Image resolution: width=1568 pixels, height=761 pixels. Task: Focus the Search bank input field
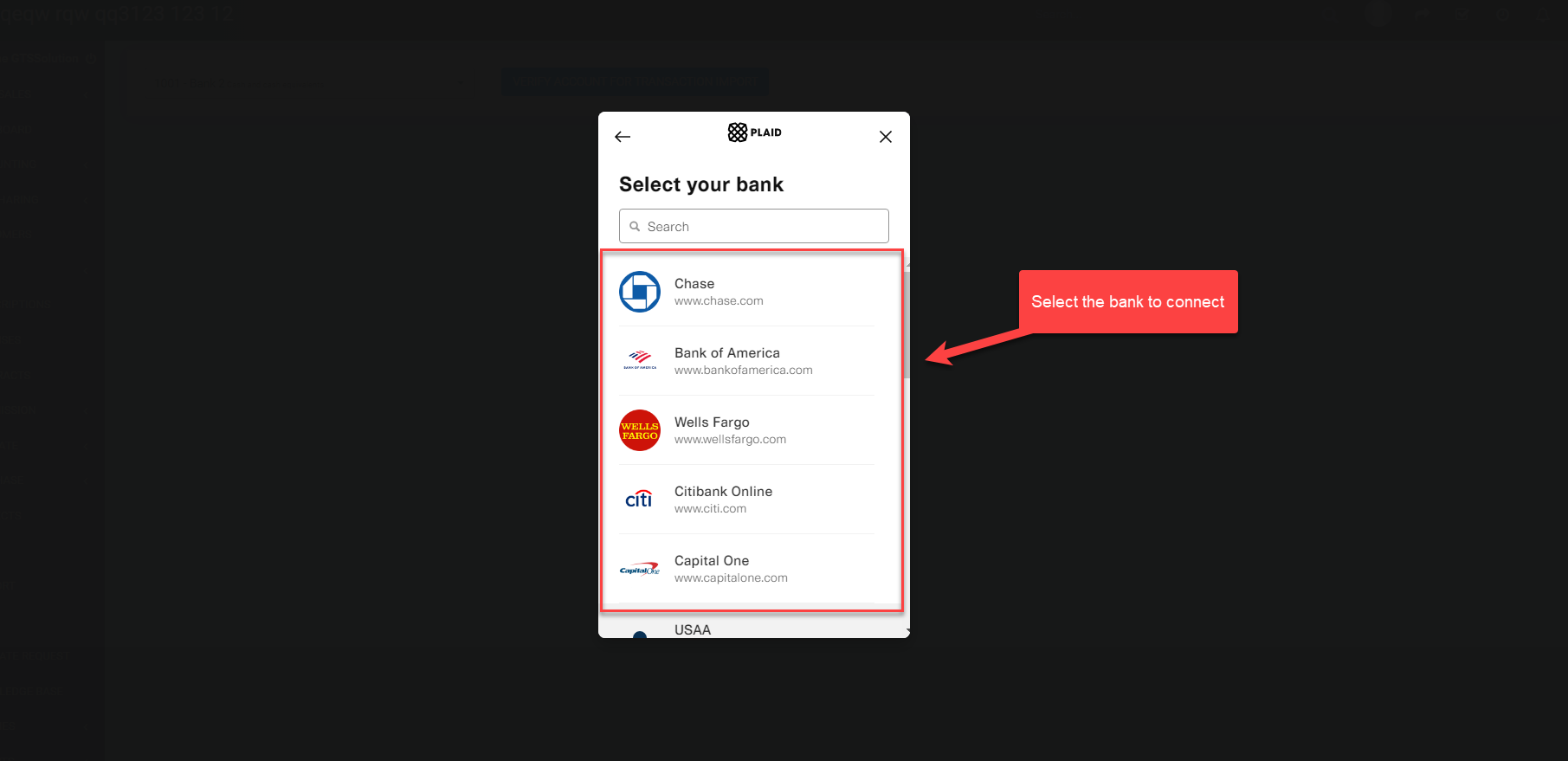point(754,226)
